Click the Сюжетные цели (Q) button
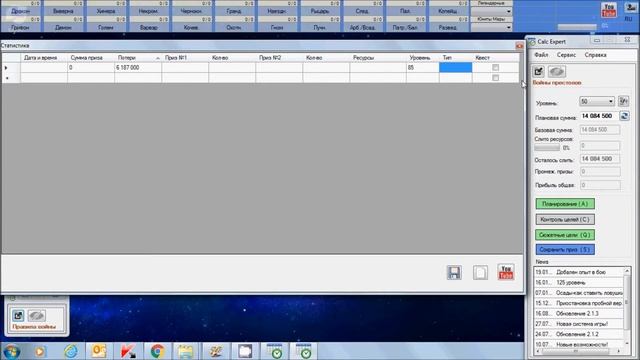 (565, 235)
